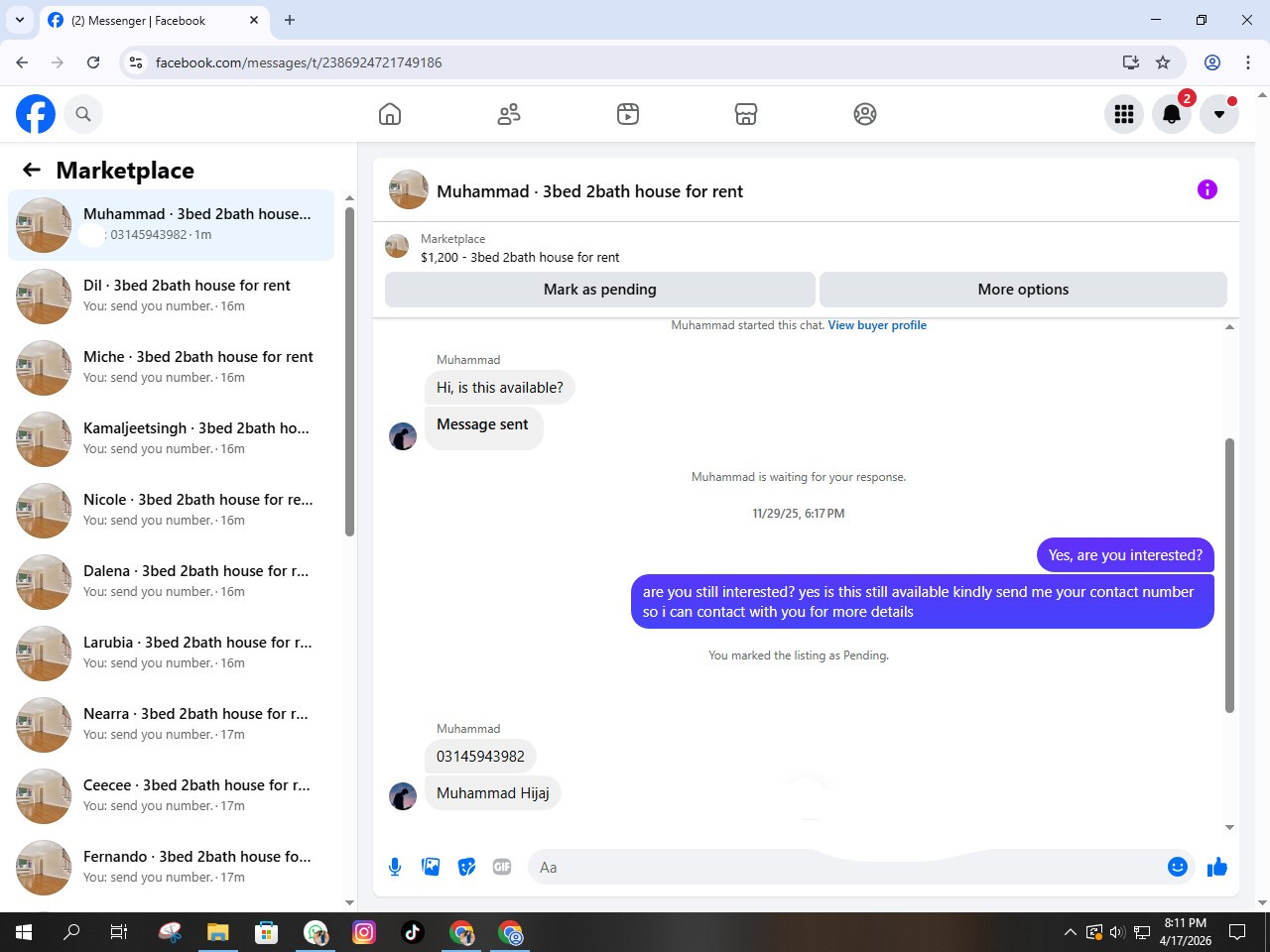1270x952 pixels.
Task: Open account dropdown arrow menu
Action: click(x=1219, y=114)
